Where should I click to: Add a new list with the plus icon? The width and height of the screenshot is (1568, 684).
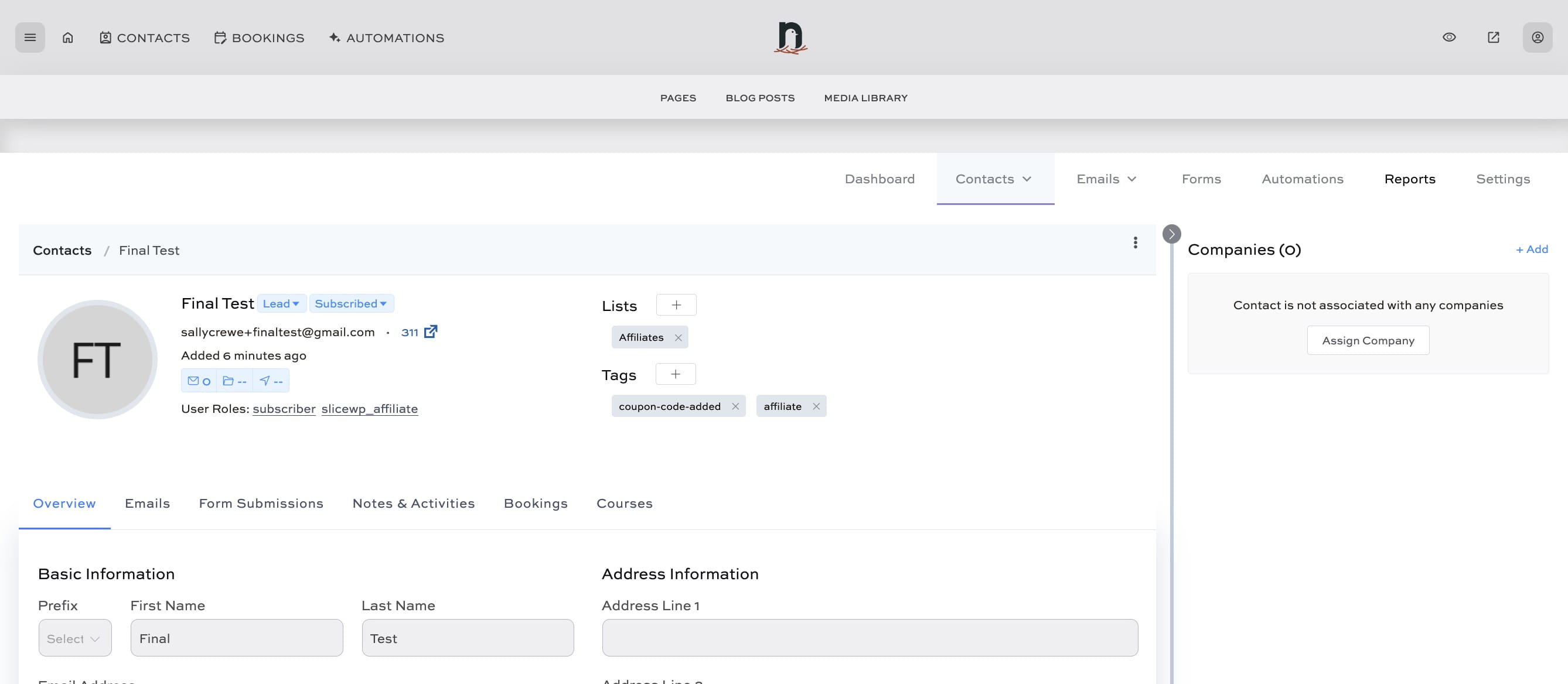(676, 305)
